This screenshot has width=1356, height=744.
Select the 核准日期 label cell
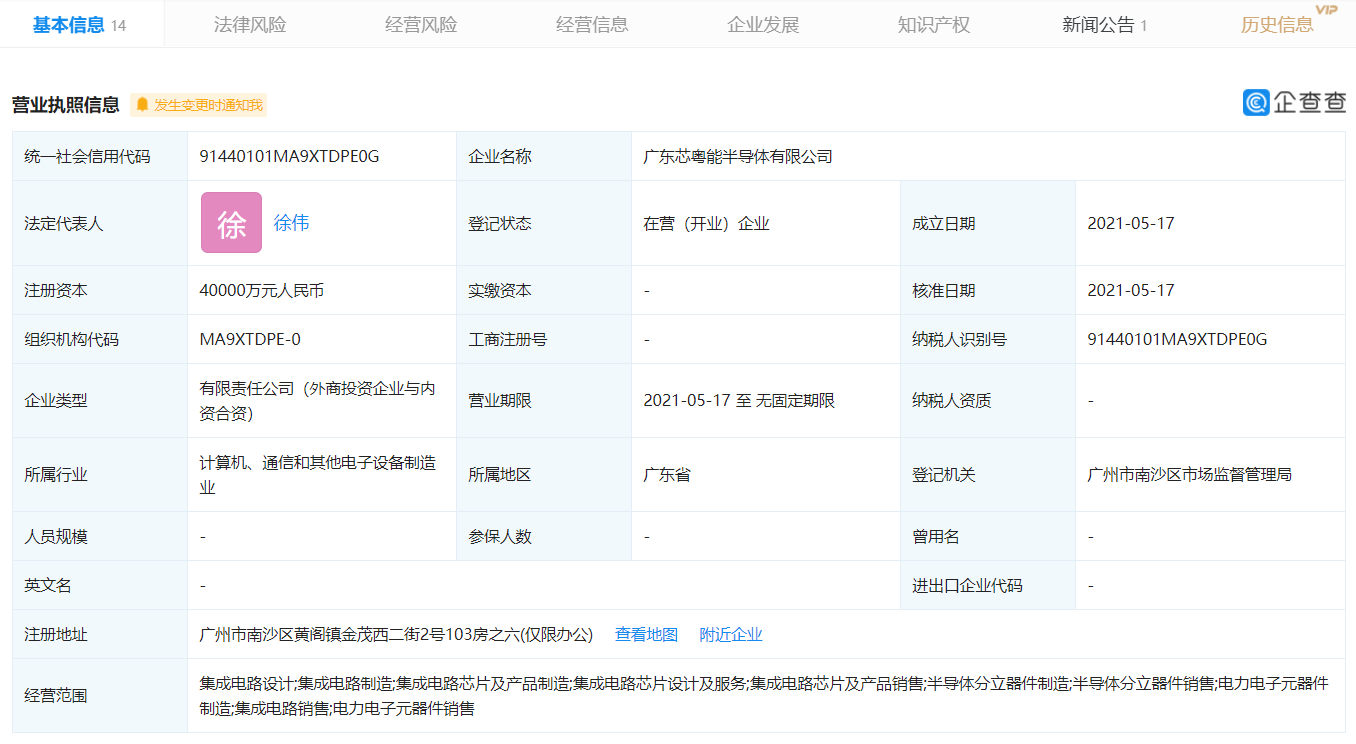988,290
